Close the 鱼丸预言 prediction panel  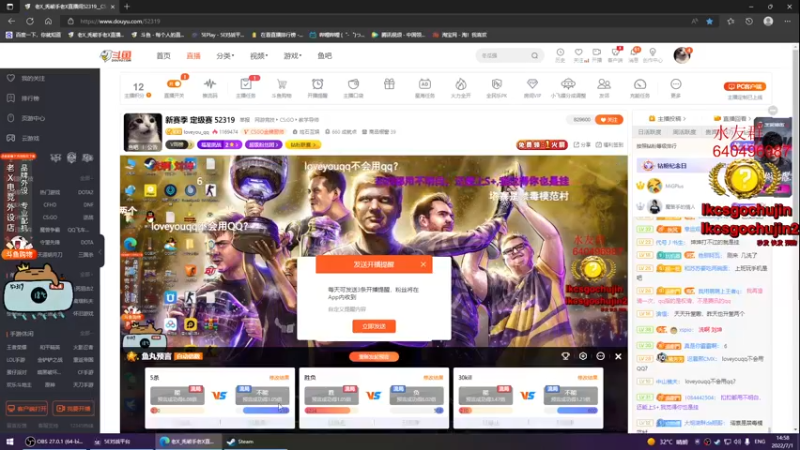(618, 356)
